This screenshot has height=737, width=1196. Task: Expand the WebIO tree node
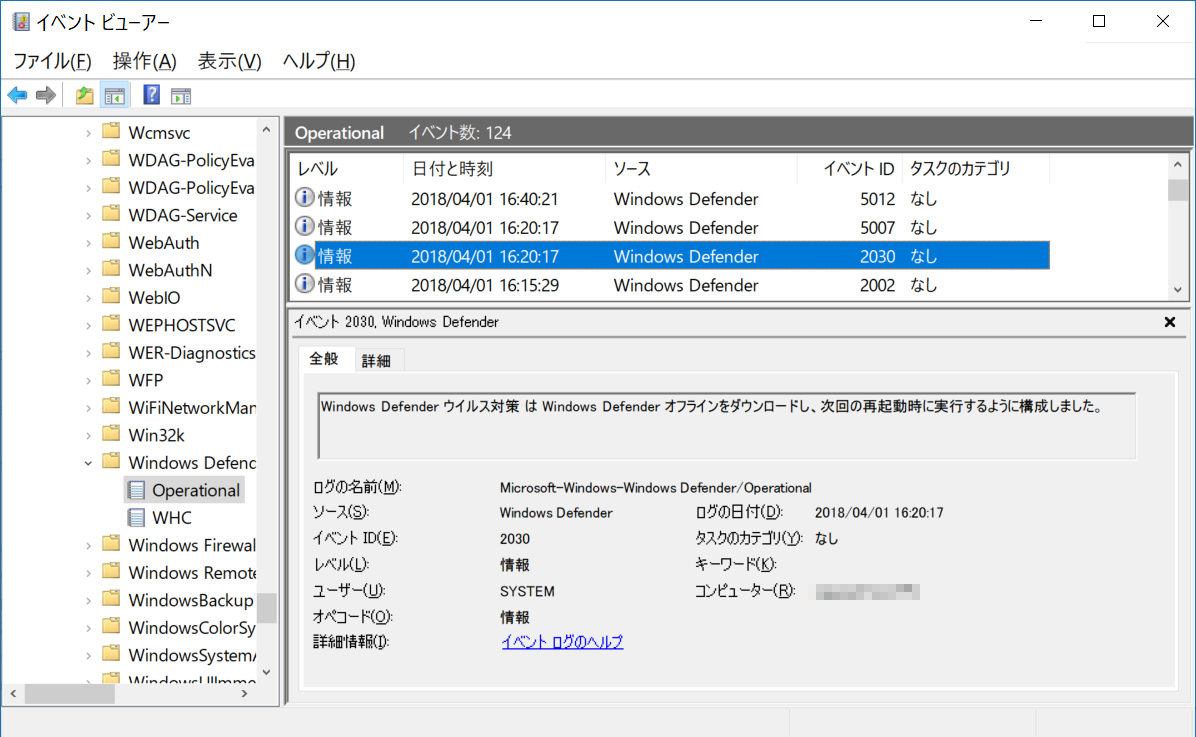click(x=88, y=298)
